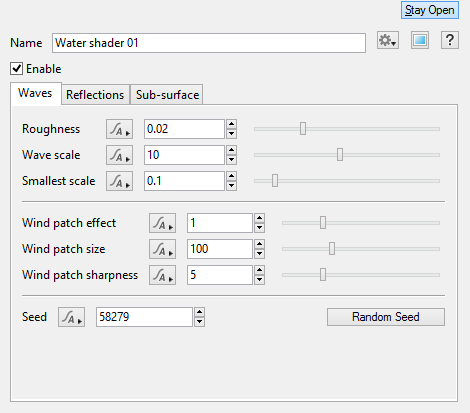Click the Random Seed button
This screenshot has width=470, height=413.
pos(386,317)
